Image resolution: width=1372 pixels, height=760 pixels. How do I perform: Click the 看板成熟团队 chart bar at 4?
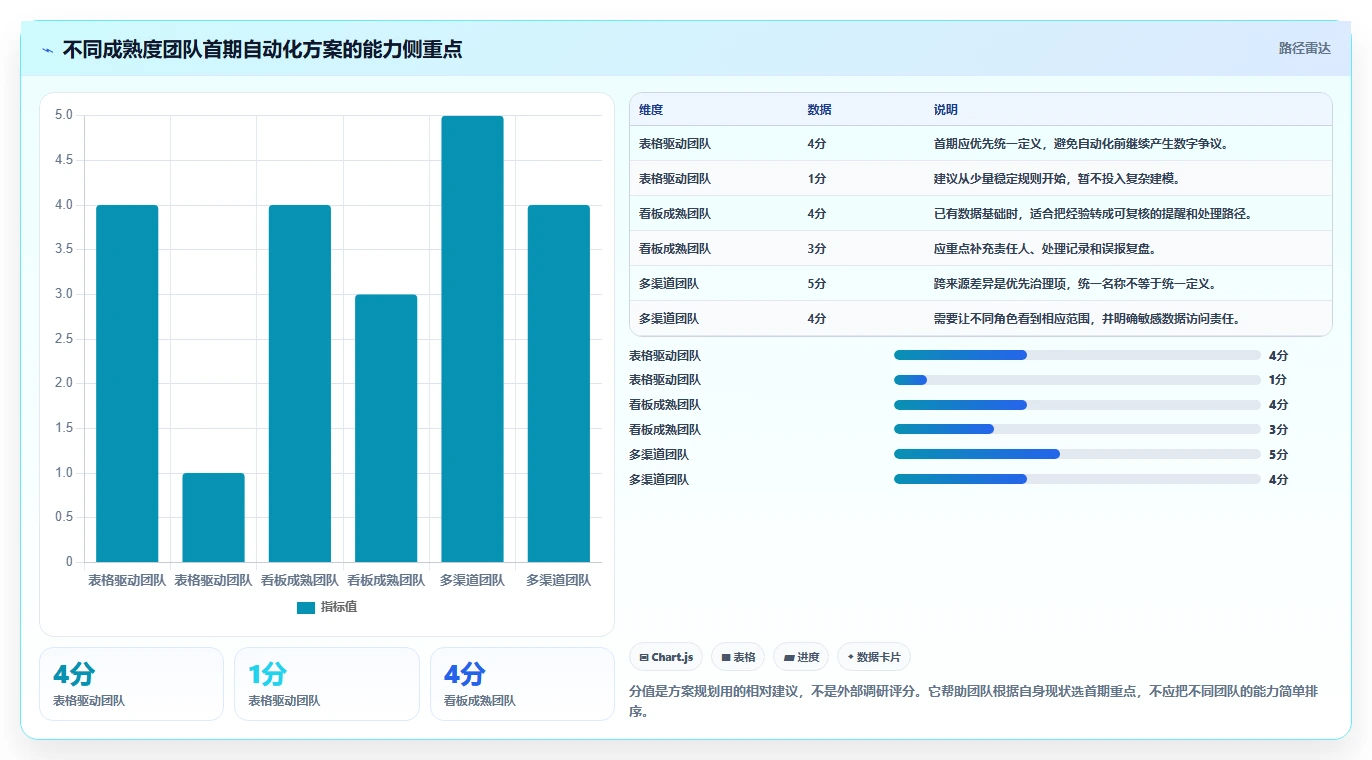click(x=300, y=383)
